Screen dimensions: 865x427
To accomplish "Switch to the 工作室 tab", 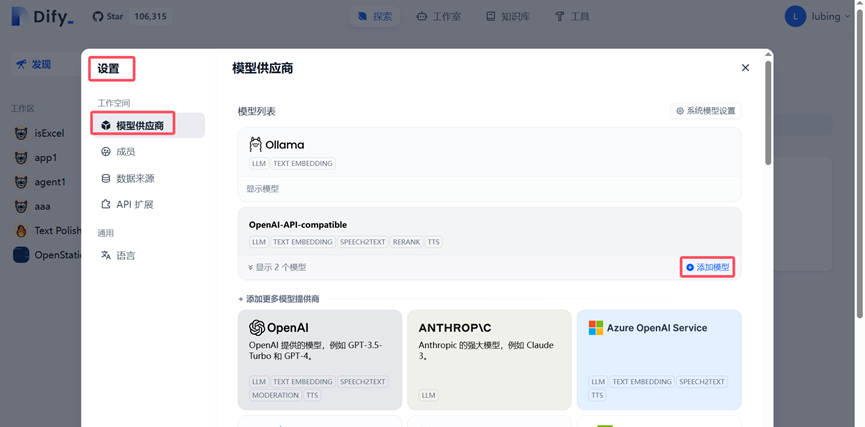I will point(439,17).
